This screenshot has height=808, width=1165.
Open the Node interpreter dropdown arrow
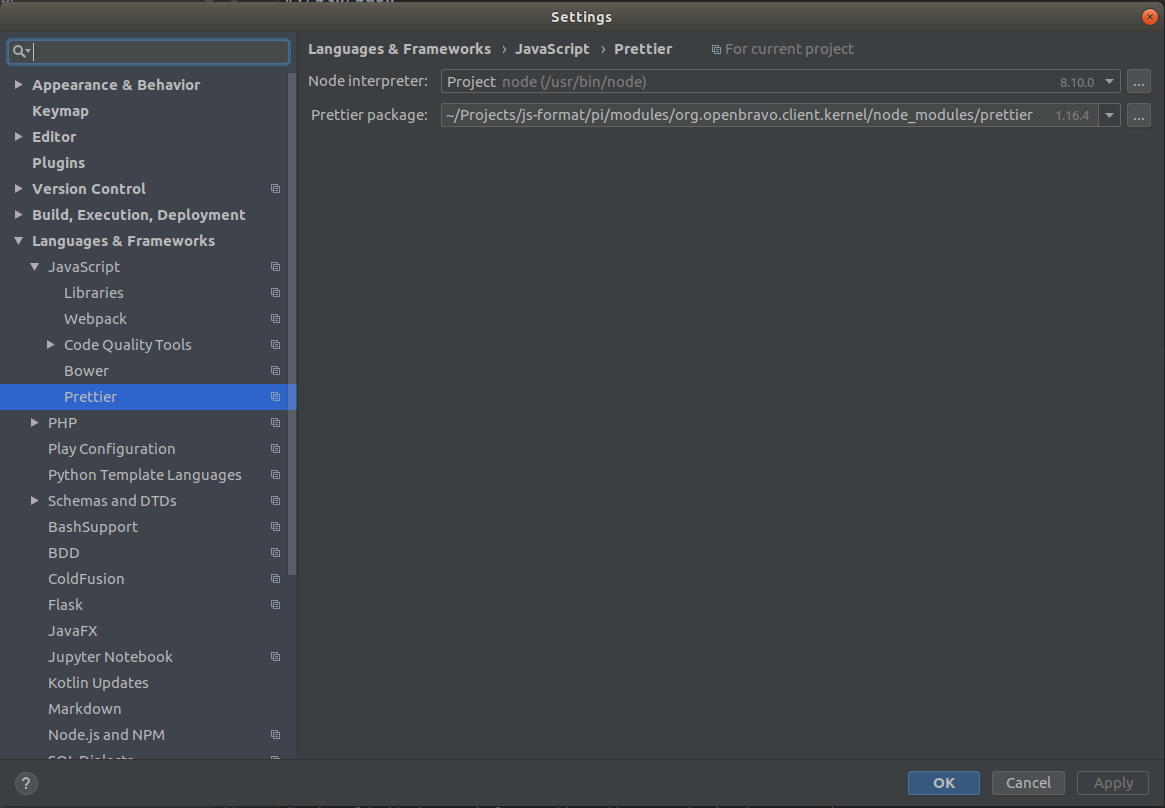coord(1110,82)
